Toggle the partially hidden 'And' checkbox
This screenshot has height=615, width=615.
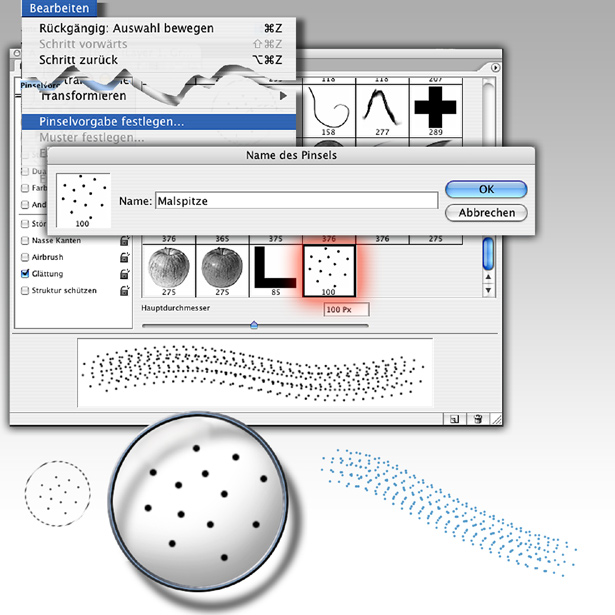pos(25,205)
